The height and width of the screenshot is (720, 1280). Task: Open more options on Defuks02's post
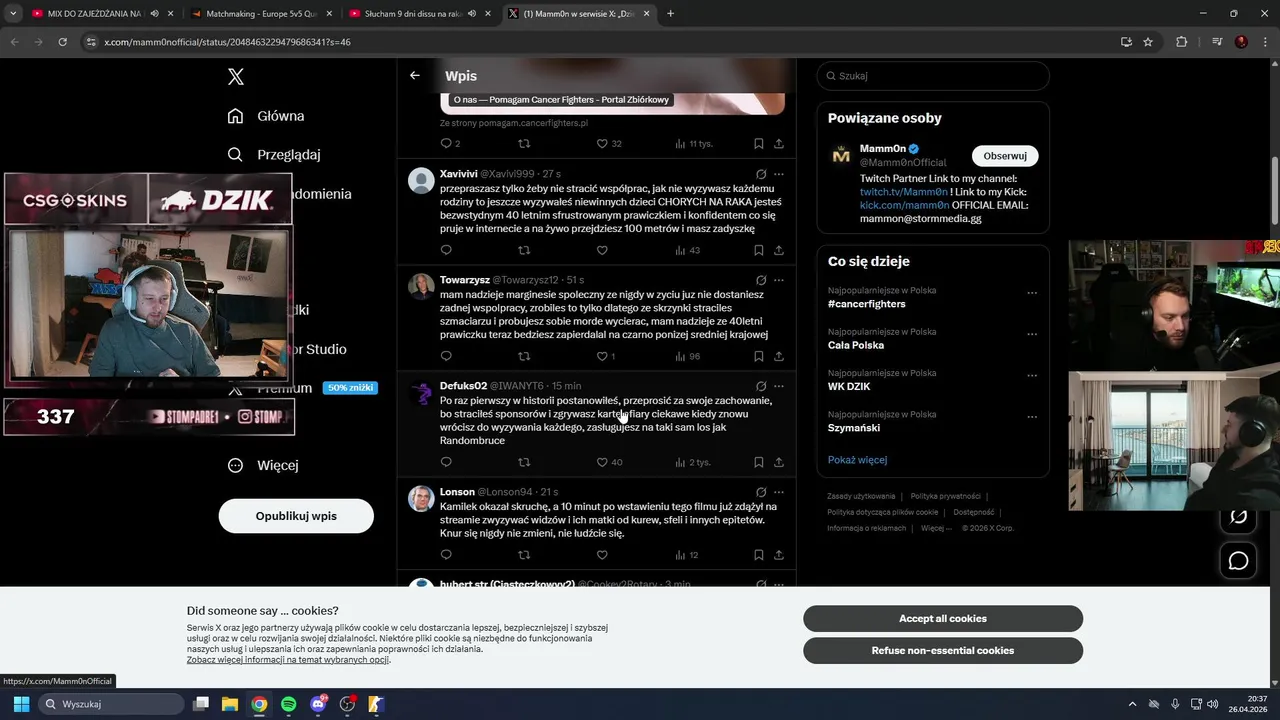[779, 386]
